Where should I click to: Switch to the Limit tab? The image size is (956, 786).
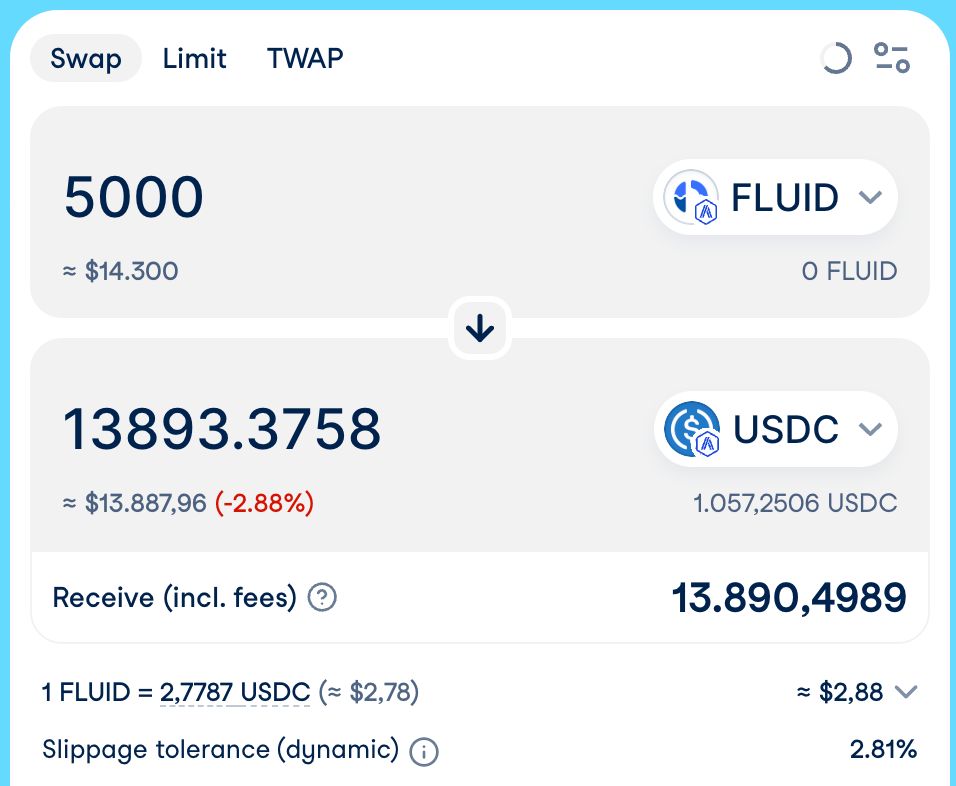pyautogui.click(x=194, y=58)
